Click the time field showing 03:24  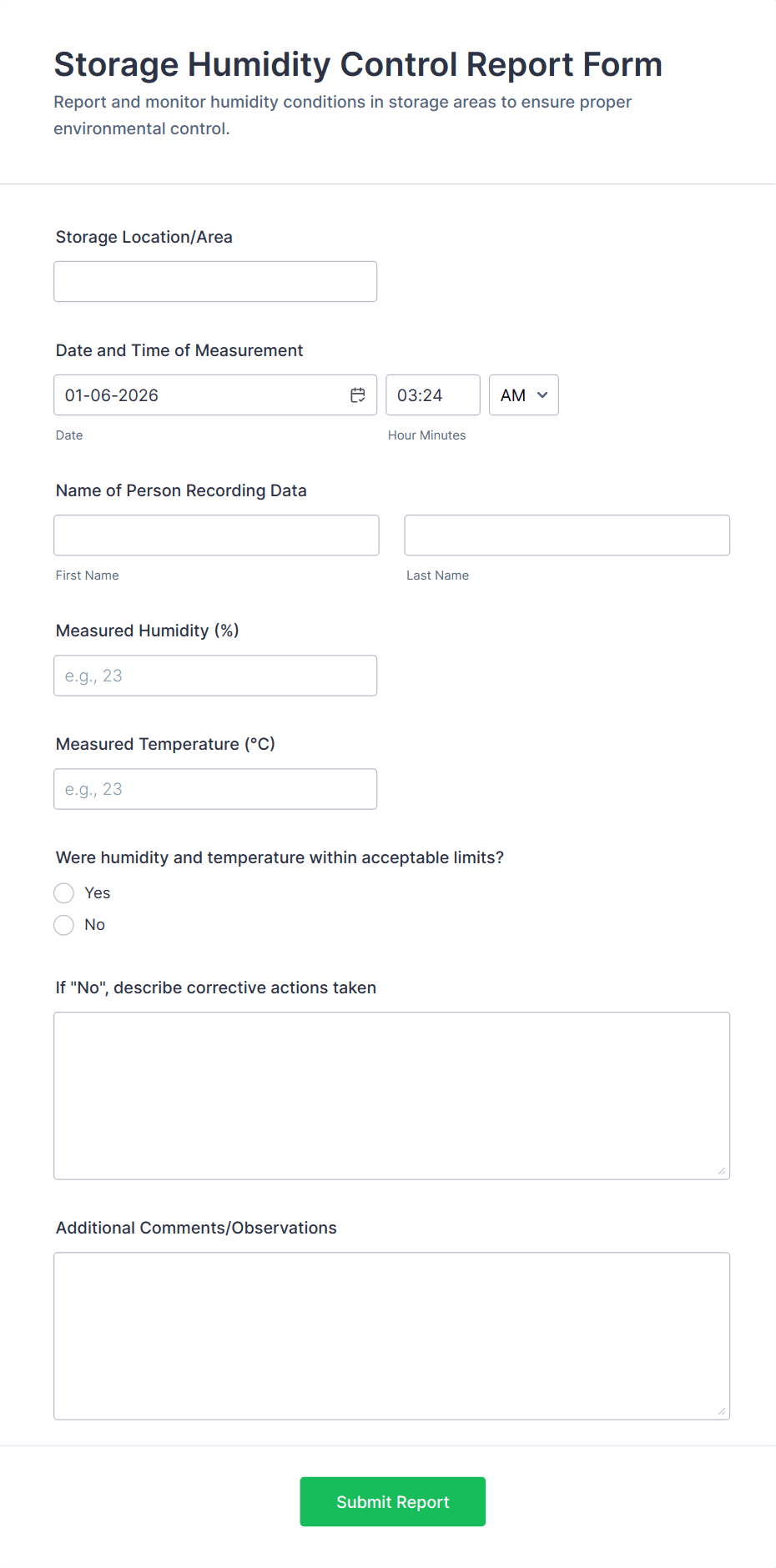[432, 395]
